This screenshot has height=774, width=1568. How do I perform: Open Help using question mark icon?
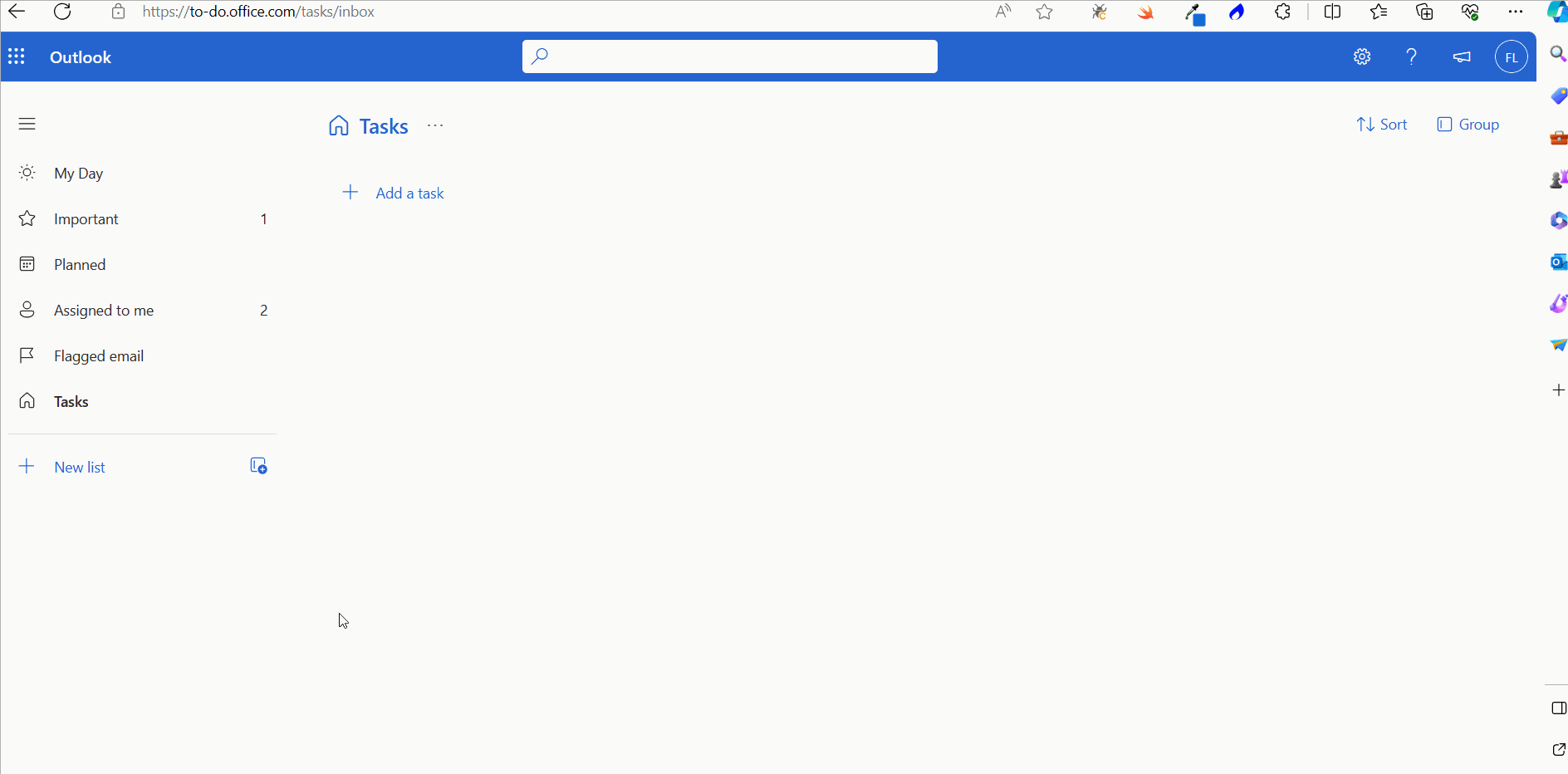point(1412,56)
